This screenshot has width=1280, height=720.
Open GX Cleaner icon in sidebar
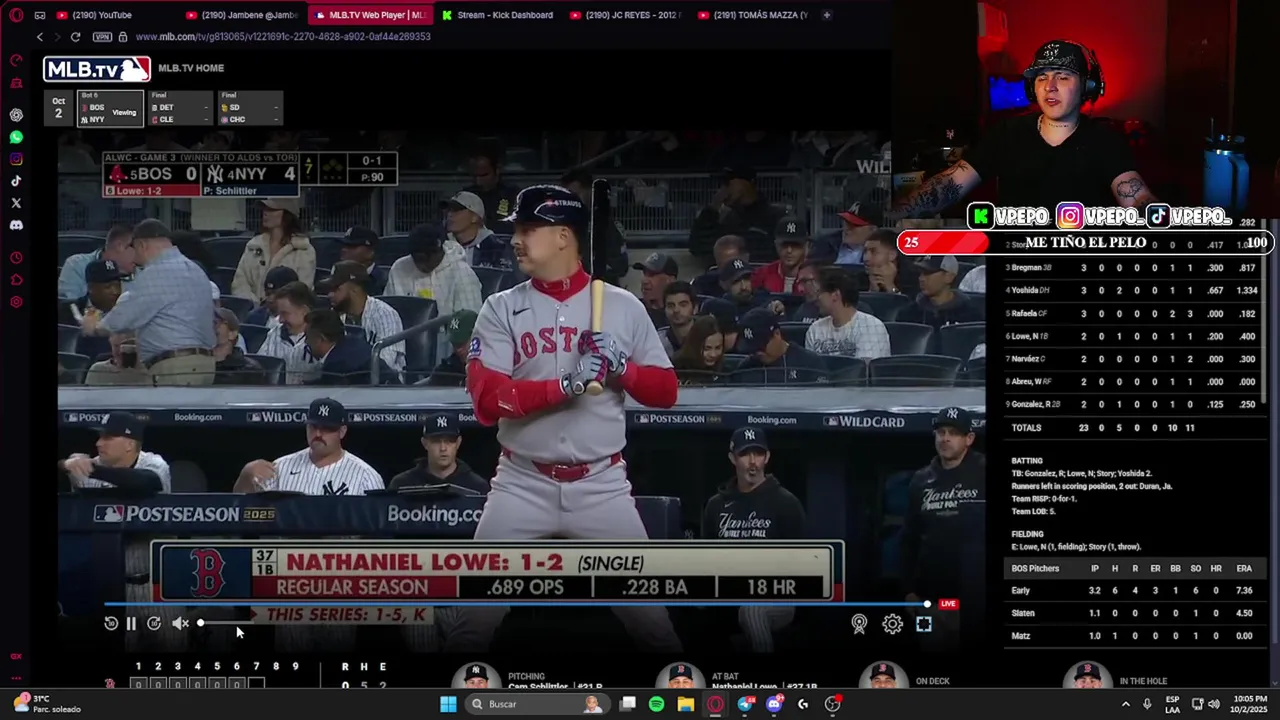click(x=16, y=83)
